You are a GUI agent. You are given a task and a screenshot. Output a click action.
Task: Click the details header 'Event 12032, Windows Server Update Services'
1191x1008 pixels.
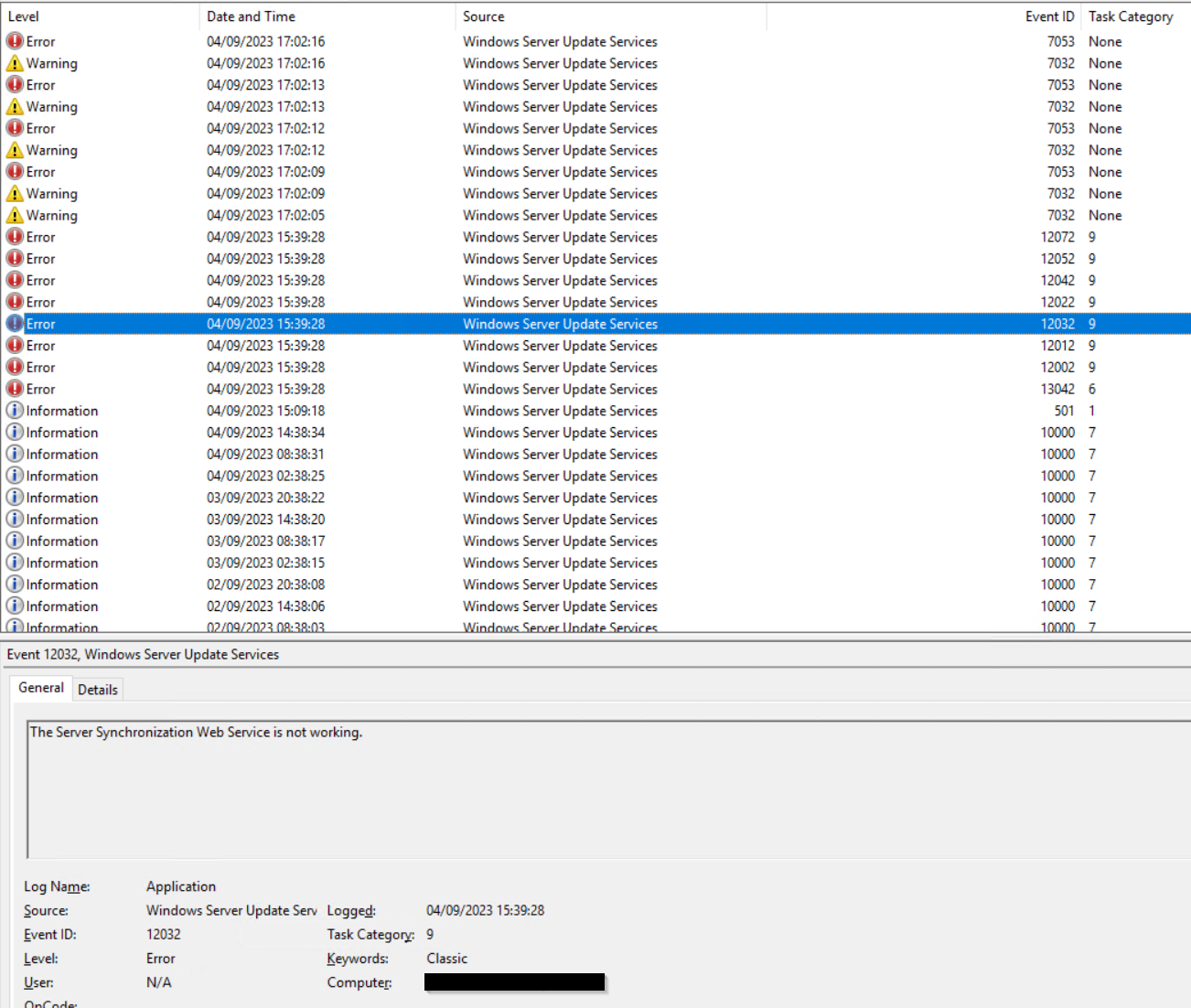pos(143,654)
